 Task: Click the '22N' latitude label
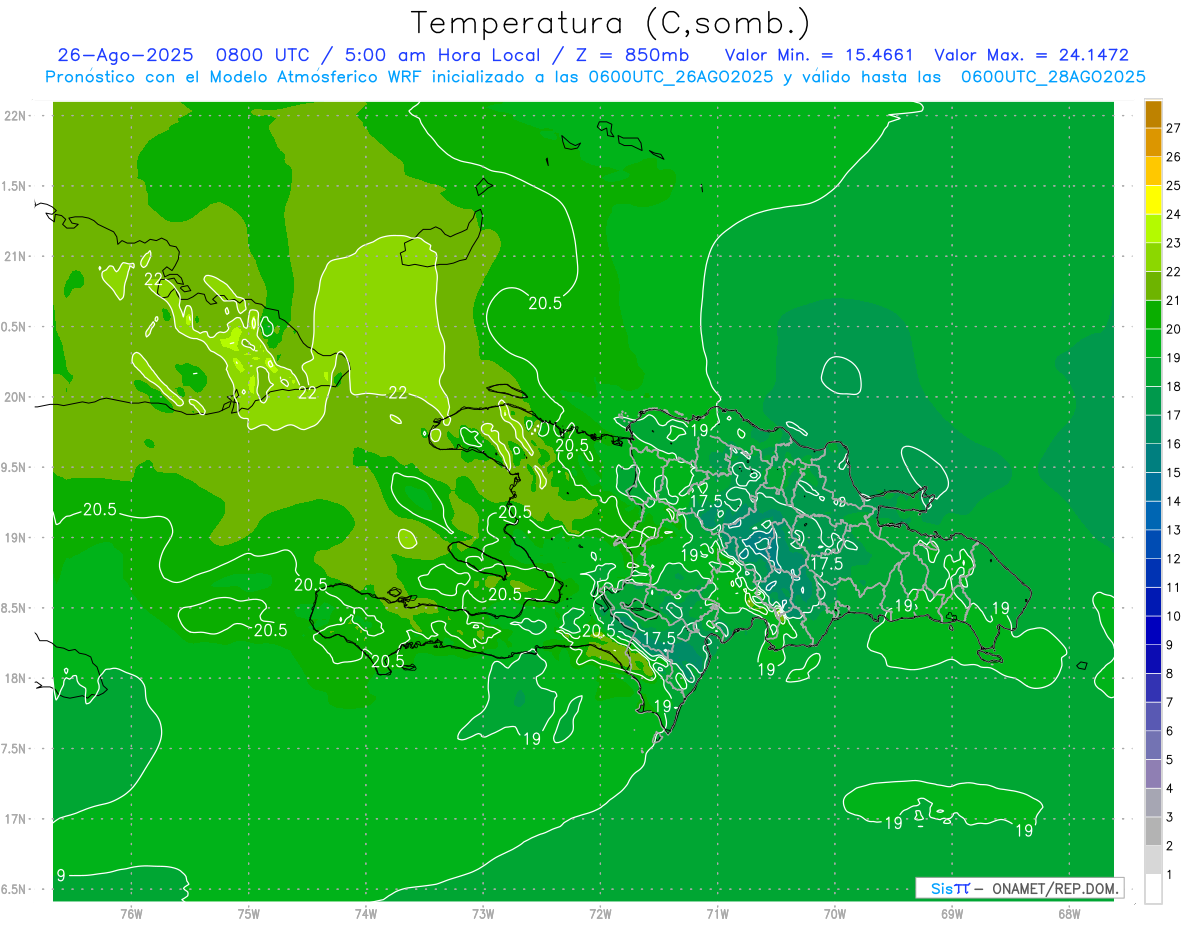coord(15,115)
